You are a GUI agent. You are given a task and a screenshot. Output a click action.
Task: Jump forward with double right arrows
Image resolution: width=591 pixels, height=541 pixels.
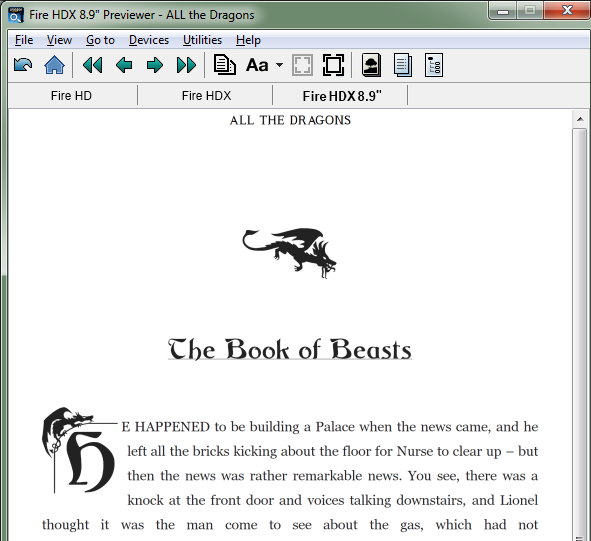tap(186, 65)
